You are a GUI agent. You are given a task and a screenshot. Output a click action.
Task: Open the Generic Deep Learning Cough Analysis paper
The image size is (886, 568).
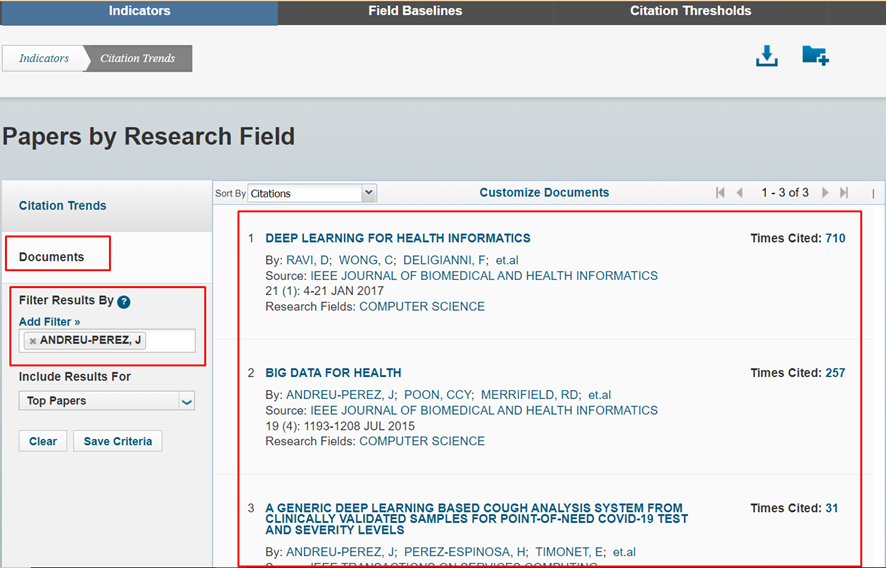[476, 519]
